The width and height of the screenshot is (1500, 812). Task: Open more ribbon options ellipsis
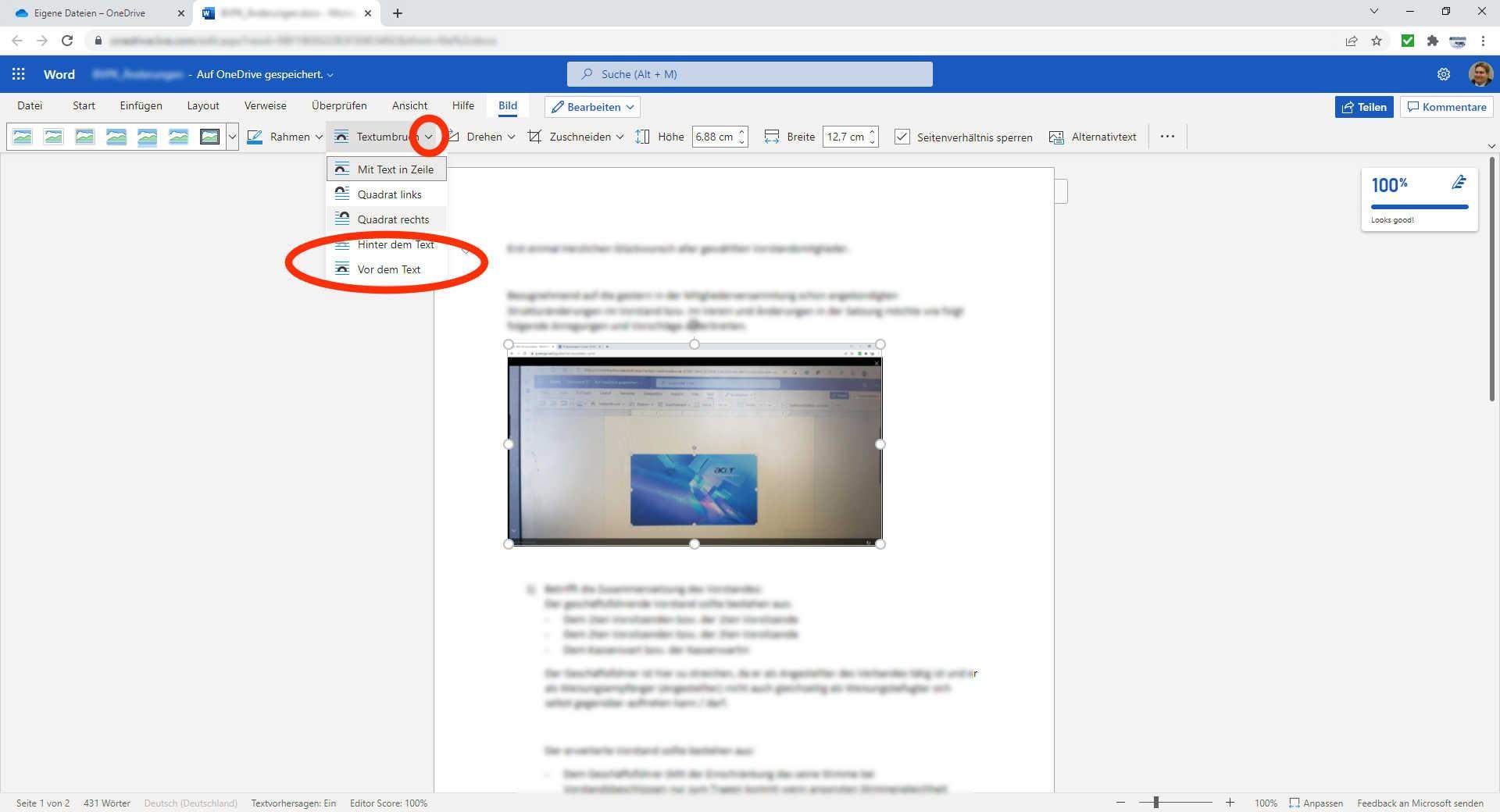(1167, 137)
